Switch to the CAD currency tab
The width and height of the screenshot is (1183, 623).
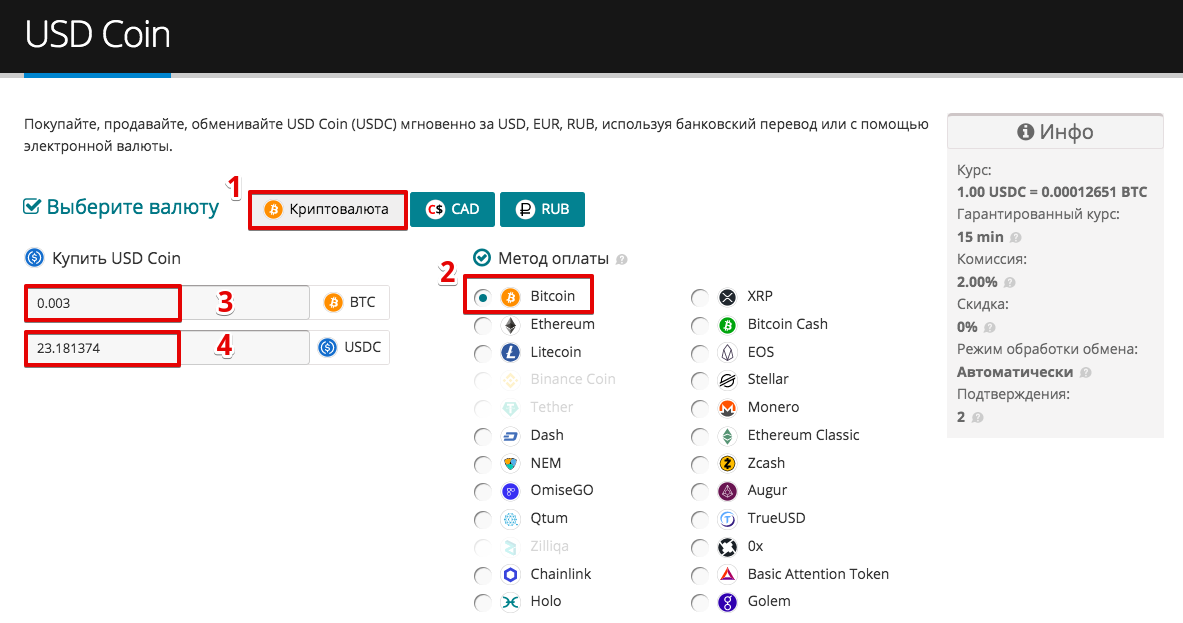click(453, 210)
